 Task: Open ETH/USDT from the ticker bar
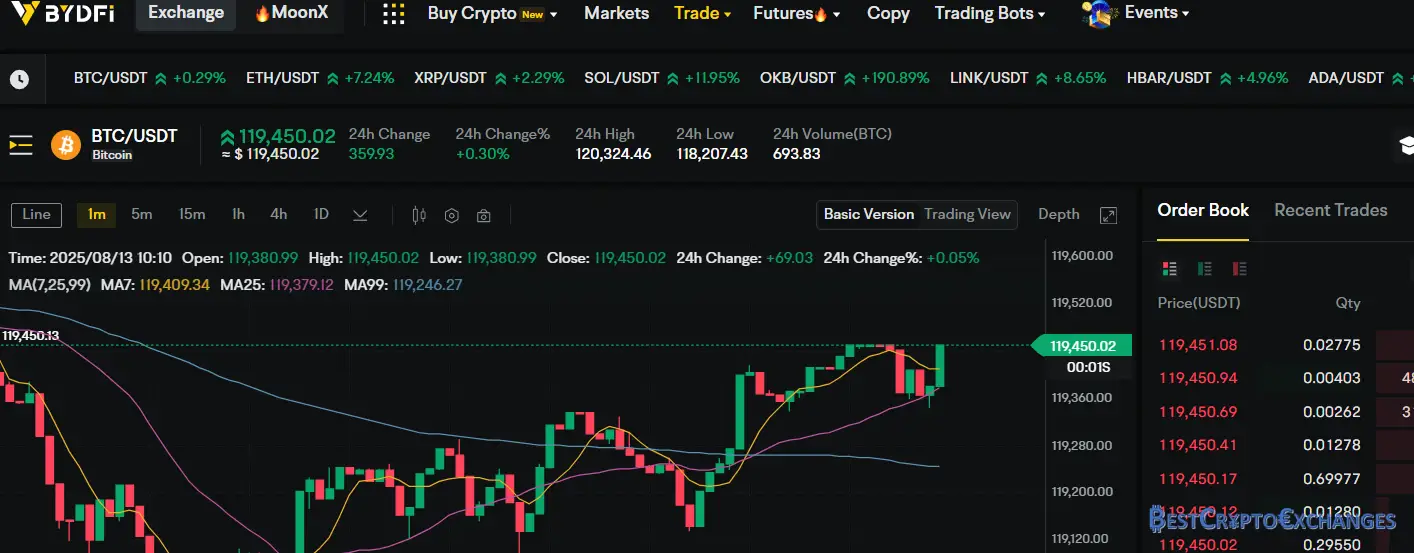click(x=320, y=78)
